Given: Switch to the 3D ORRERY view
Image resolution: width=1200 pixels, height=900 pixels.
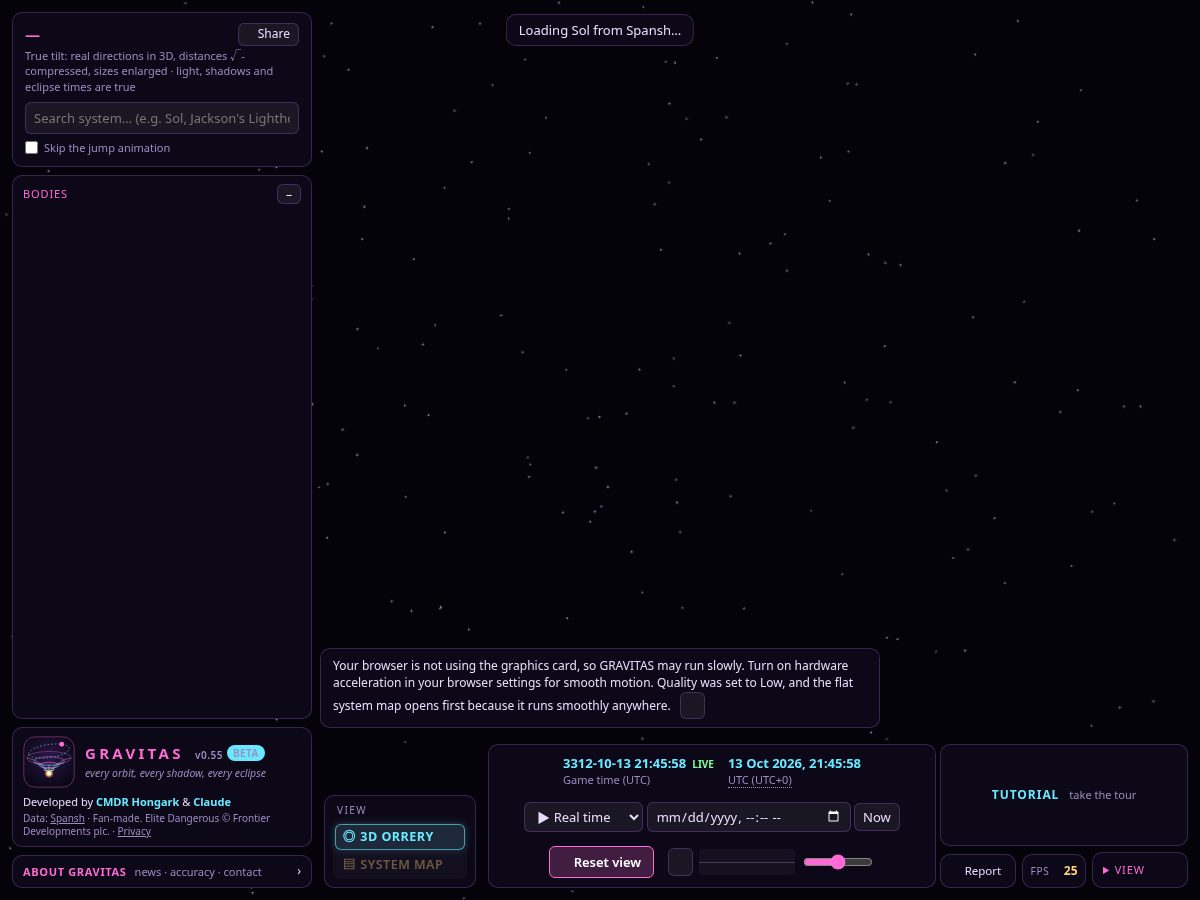Looking at the screenshot, I should click(x=400, y=837).
